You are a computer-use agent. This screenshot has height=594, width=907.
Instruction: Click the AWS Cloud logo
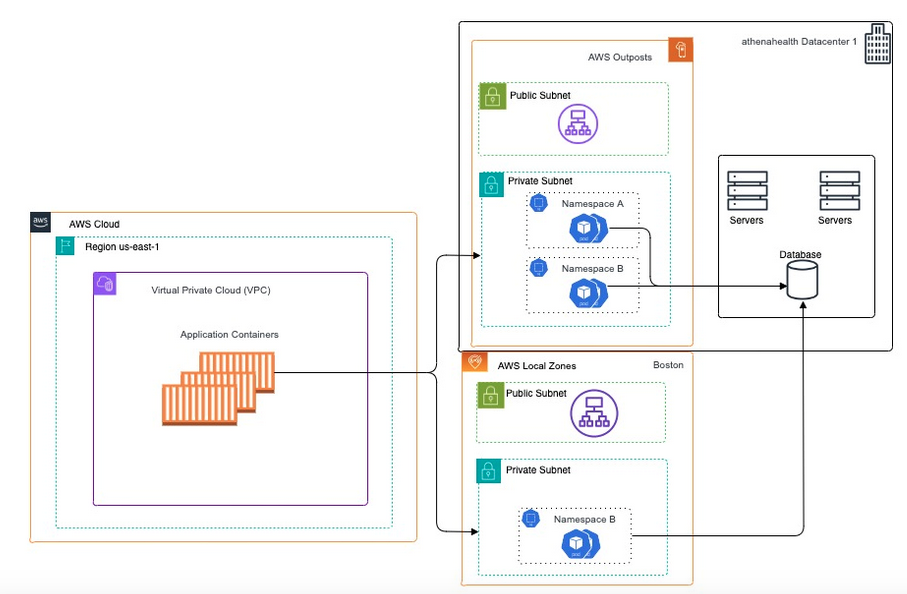[40, 222]
